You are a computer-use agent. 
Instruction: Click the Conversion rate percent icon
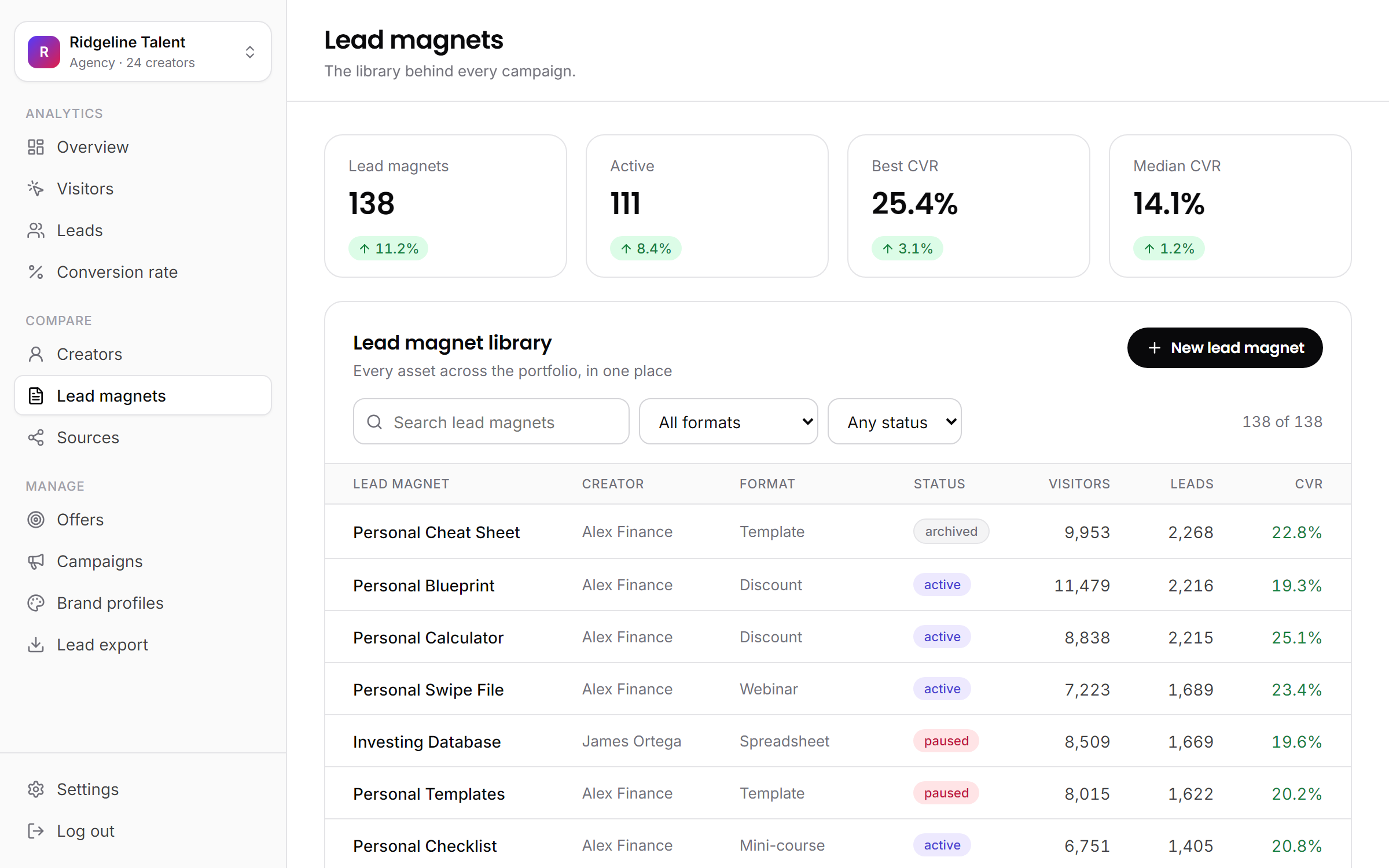[x=36, y=272]
